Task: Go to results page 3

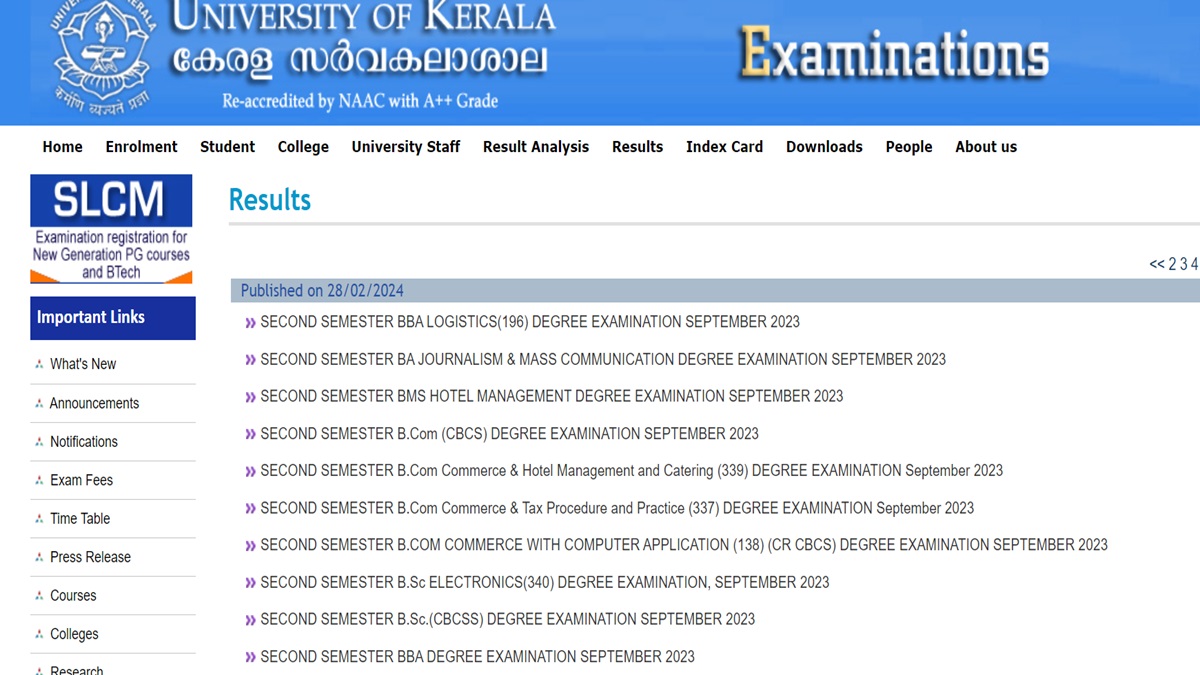Action: click(1184, 264)
